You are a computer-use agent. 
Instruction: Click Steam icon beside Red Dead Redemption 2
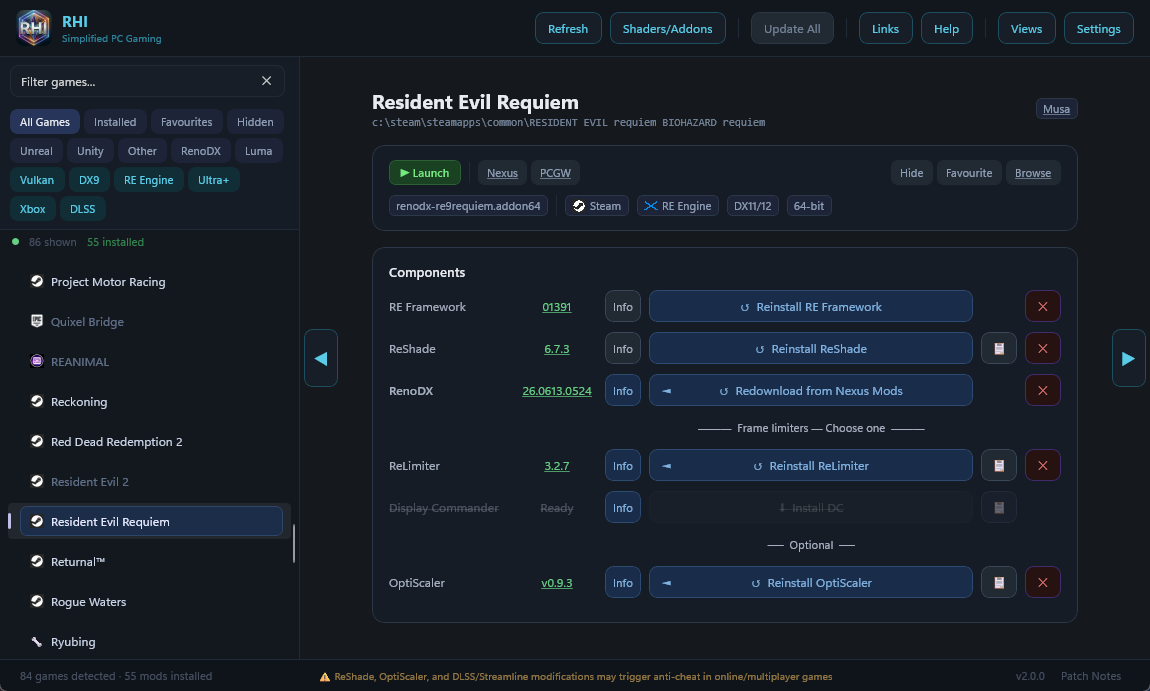[x=37, y=441]
